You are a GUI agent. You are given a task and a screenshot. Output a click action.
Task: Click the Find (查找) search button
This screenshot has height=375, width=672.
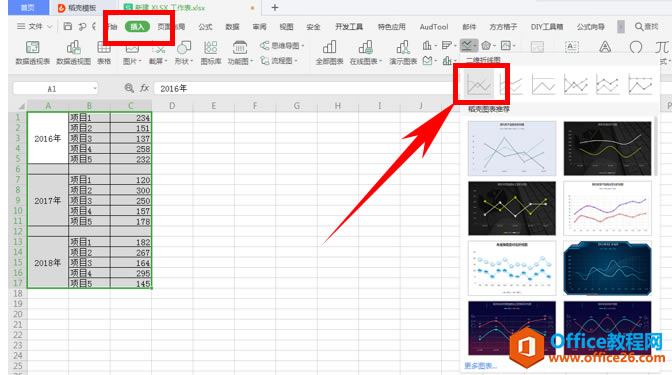click(646, 27)
